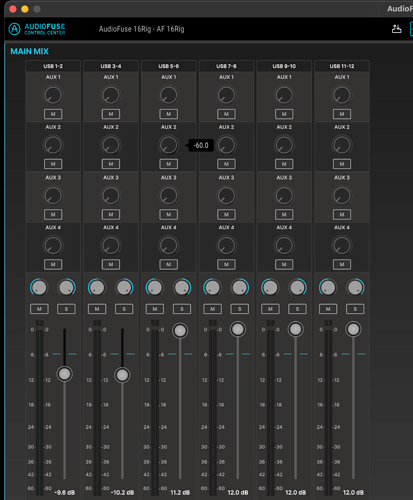Image resolution: width=413 pixels, height=500 pixels.
Task: Click AUX 3 knob on USB 7-8
Action: pos(226,195)
